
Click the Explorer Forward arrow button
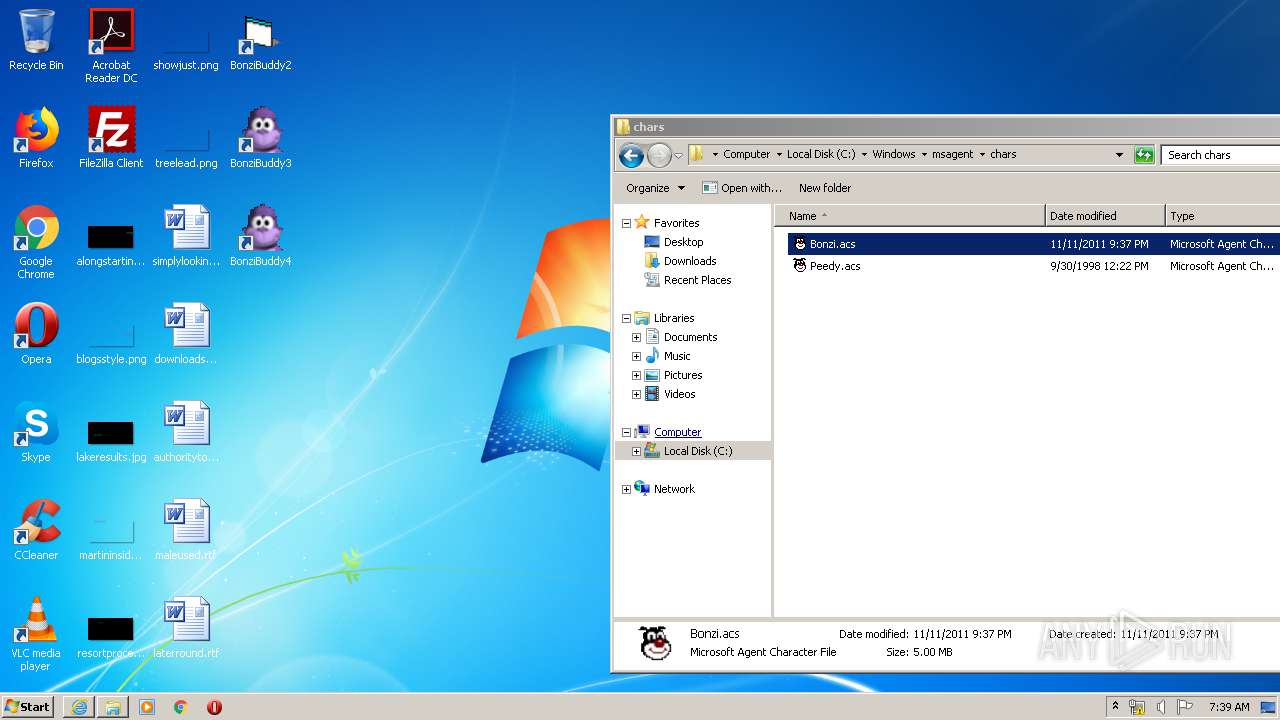click(659, 155)
